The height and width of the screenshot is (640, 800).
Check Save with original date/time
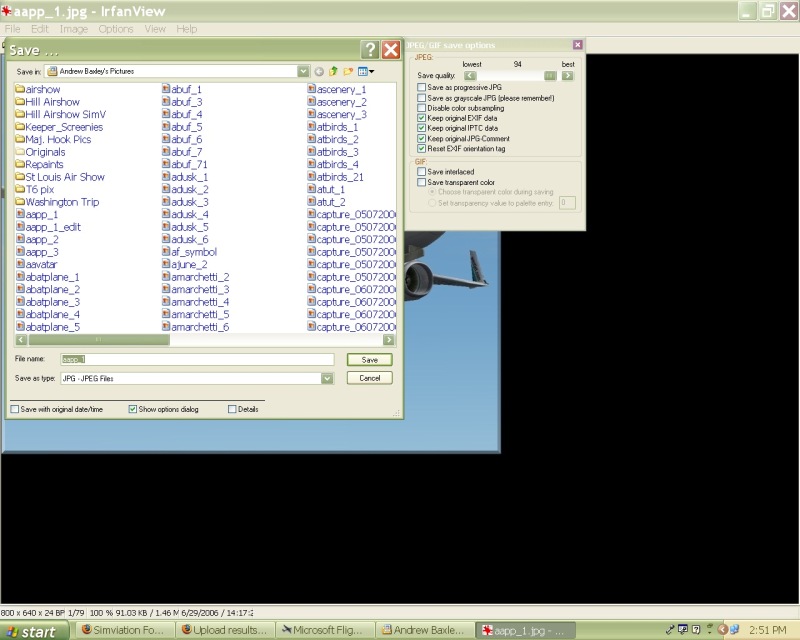pyautogui.click(x=15, y=409)
